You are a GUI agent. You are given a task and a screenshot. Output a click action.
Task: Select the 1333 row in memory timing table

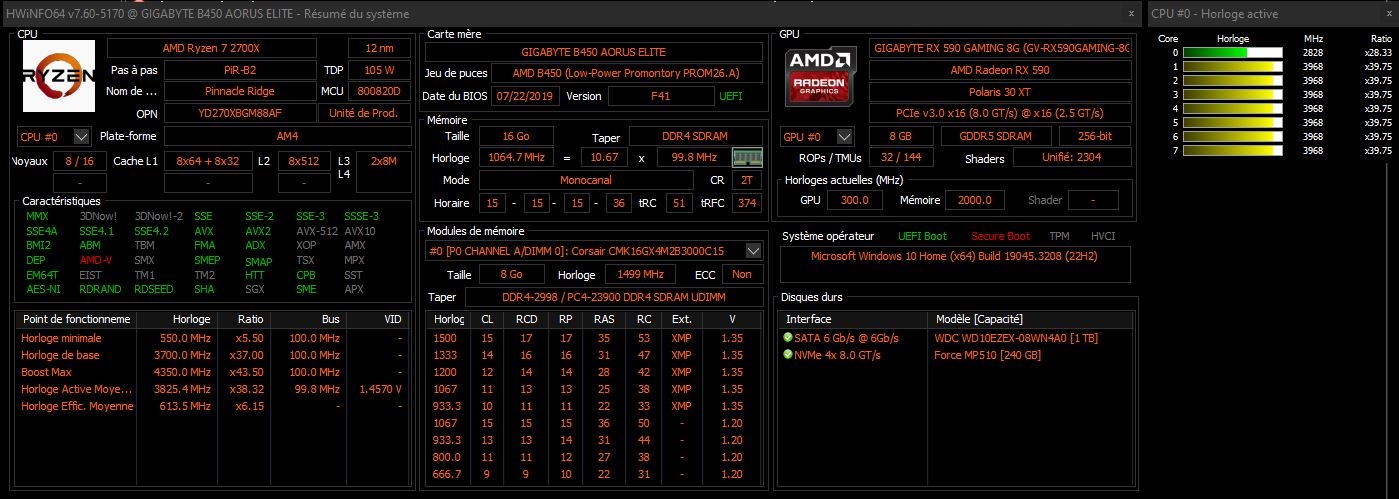[594, 354]
